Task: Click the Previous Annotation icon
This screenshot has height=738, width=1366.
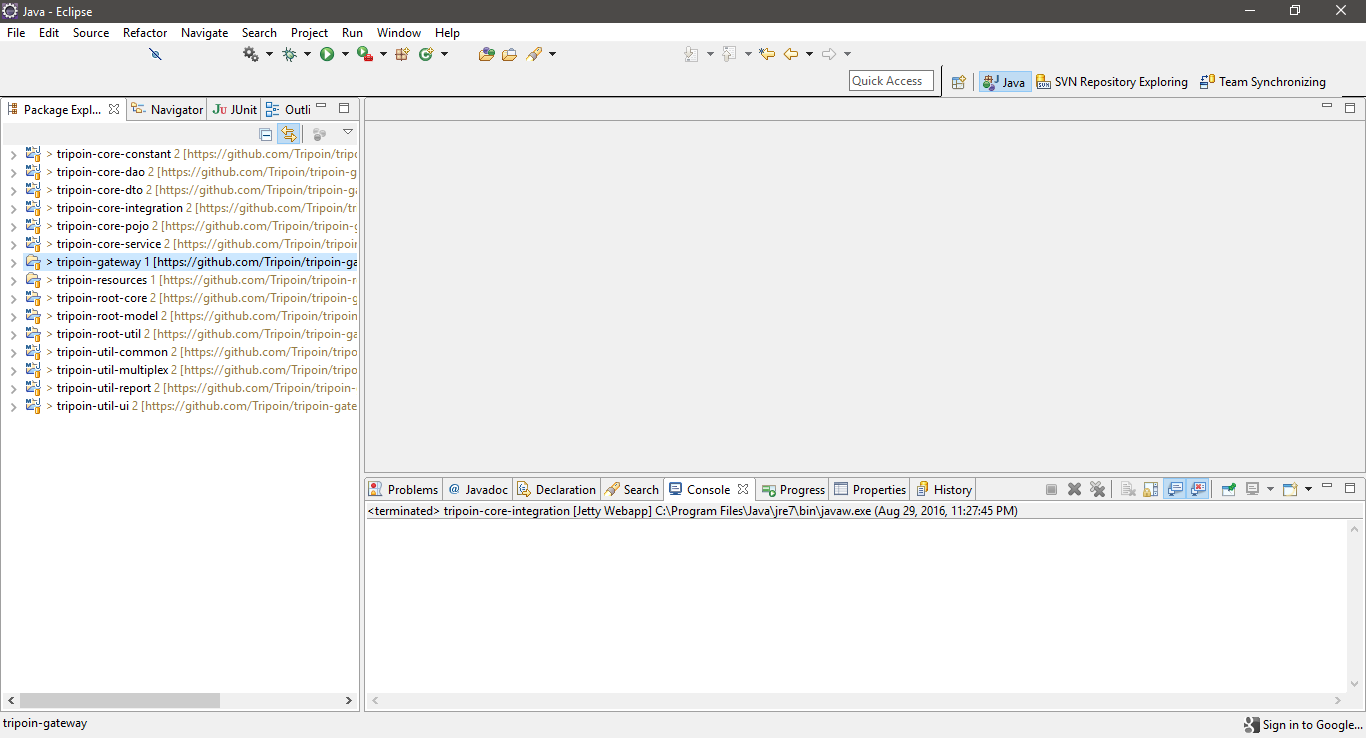Action: [x=730, y=54]
